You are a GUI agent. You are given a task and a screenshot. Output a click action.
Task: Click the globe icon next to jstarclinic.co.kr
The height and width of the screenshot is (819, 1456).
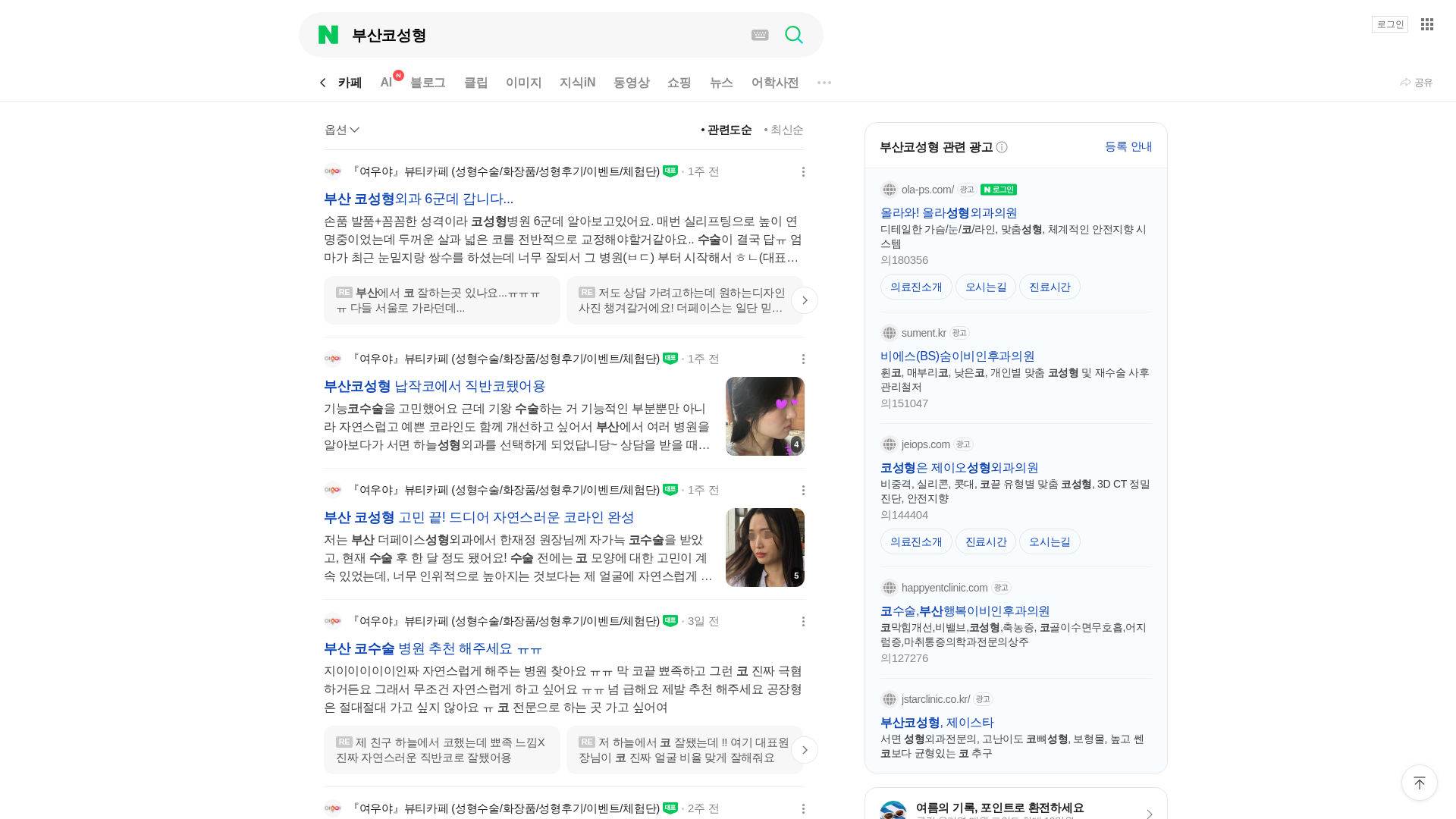[x=890, y=699]
